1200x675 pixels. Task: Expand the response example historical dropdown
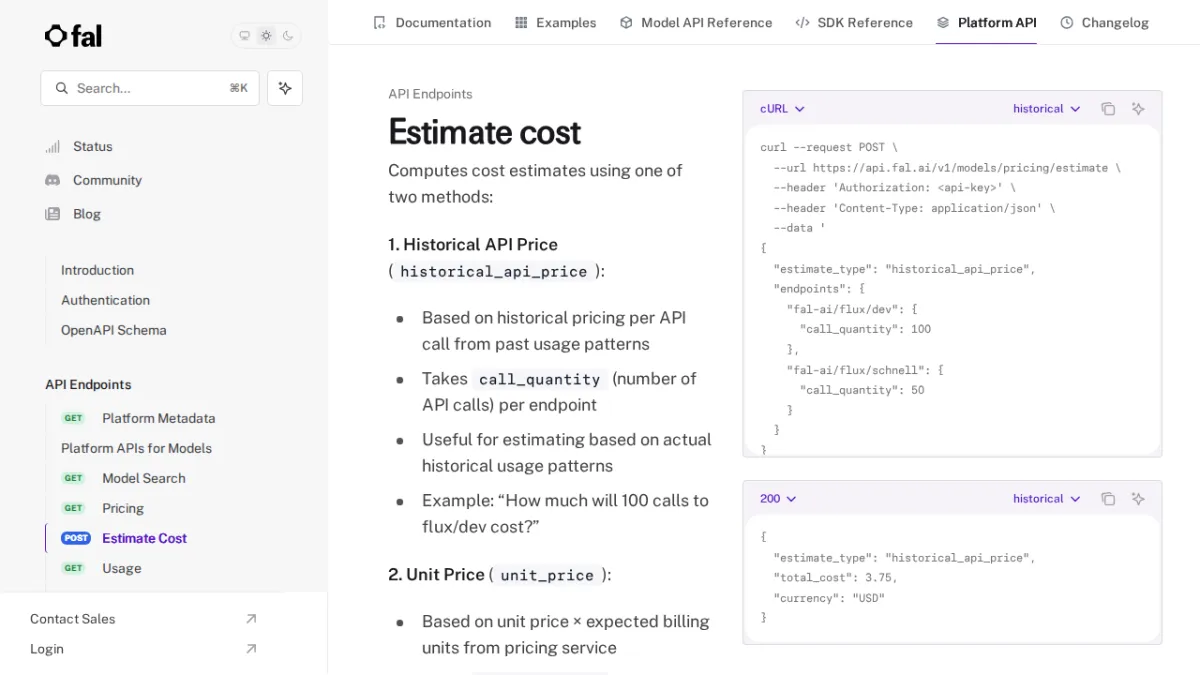(1047, 499)
